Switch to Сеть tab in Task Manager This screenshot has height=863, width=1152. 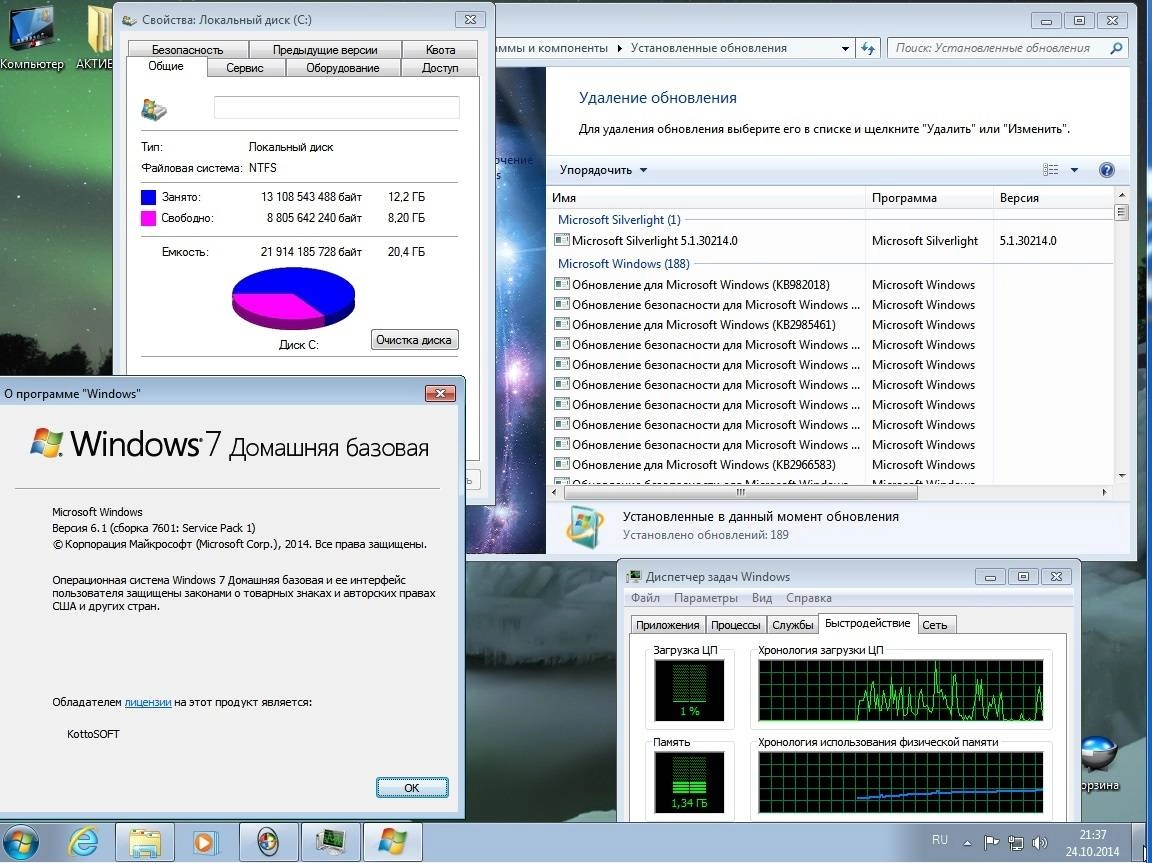[x=935, y=625]
